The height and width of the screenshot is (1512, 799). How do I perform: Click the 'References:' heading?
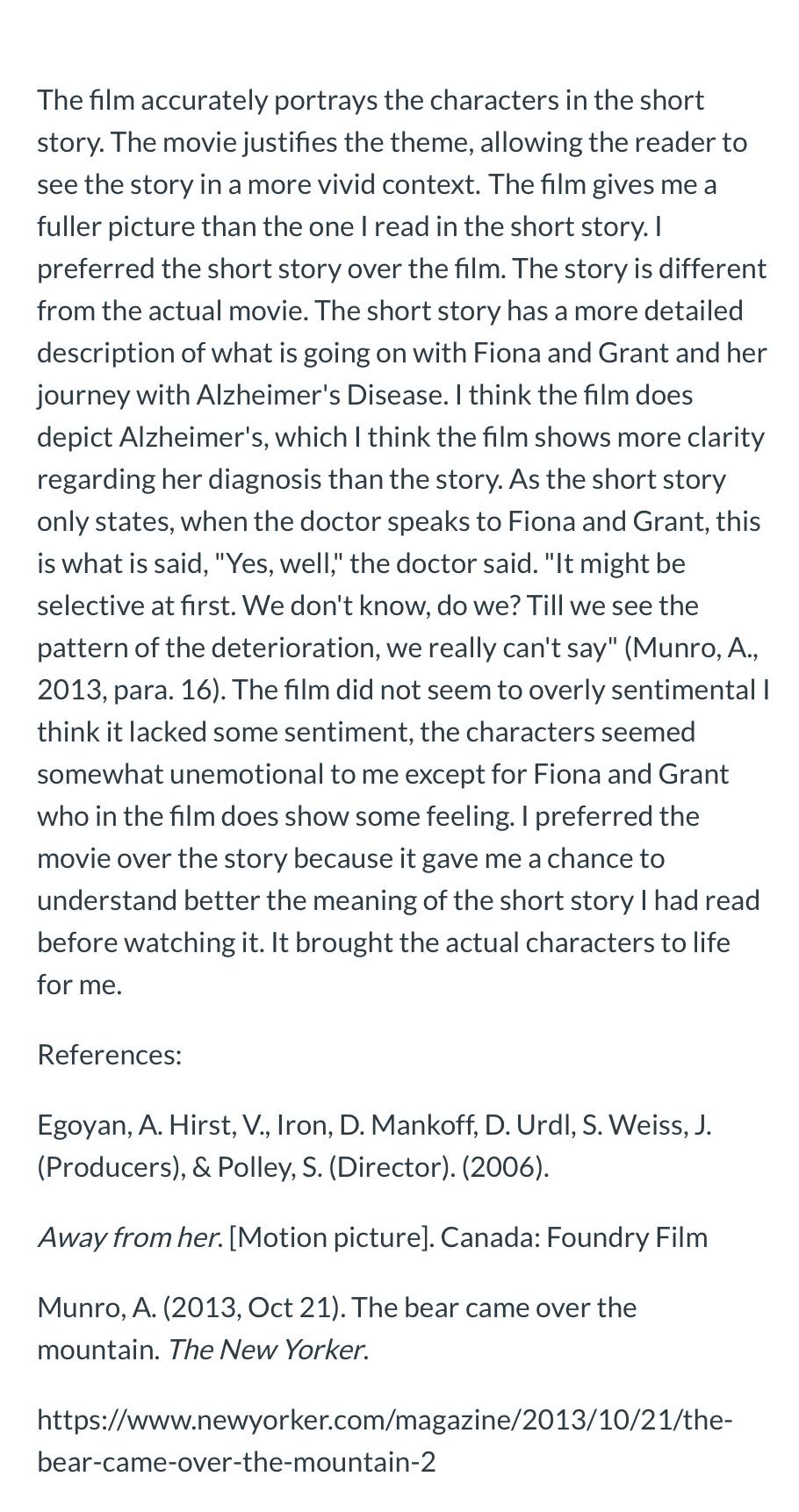point(110,1055)
